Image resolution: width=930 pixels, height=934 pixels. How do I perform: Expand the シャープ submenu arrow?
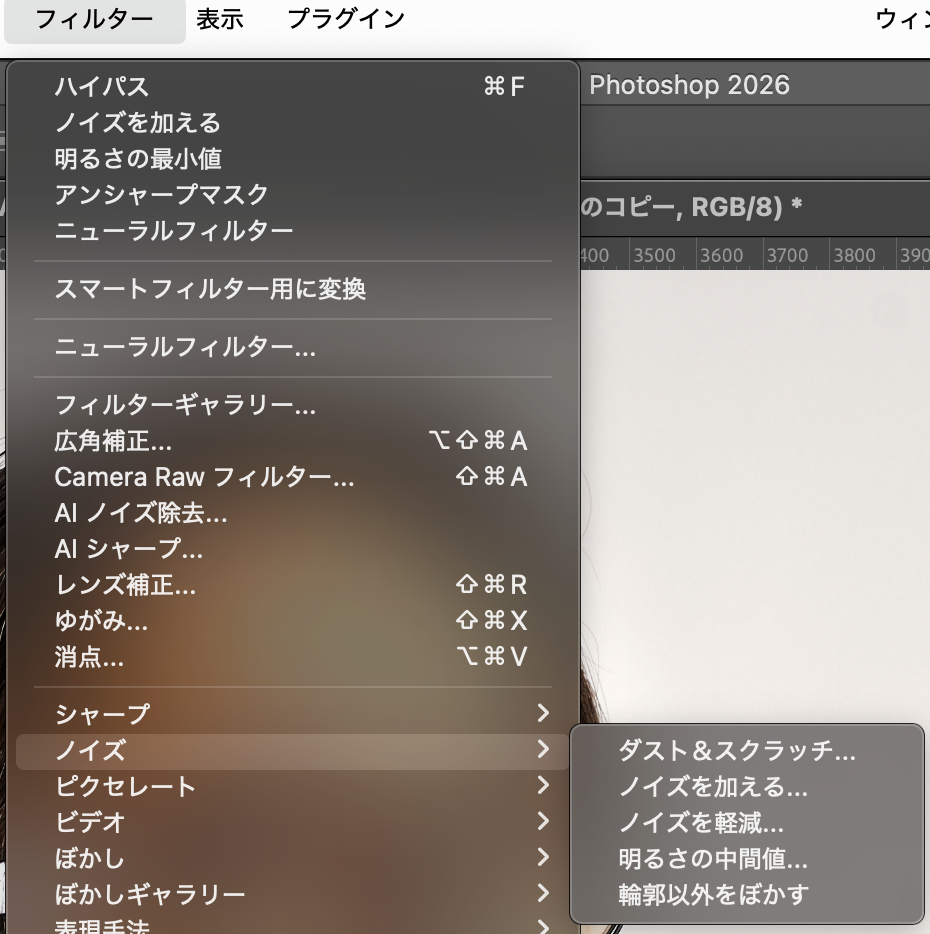pos(543,714)
